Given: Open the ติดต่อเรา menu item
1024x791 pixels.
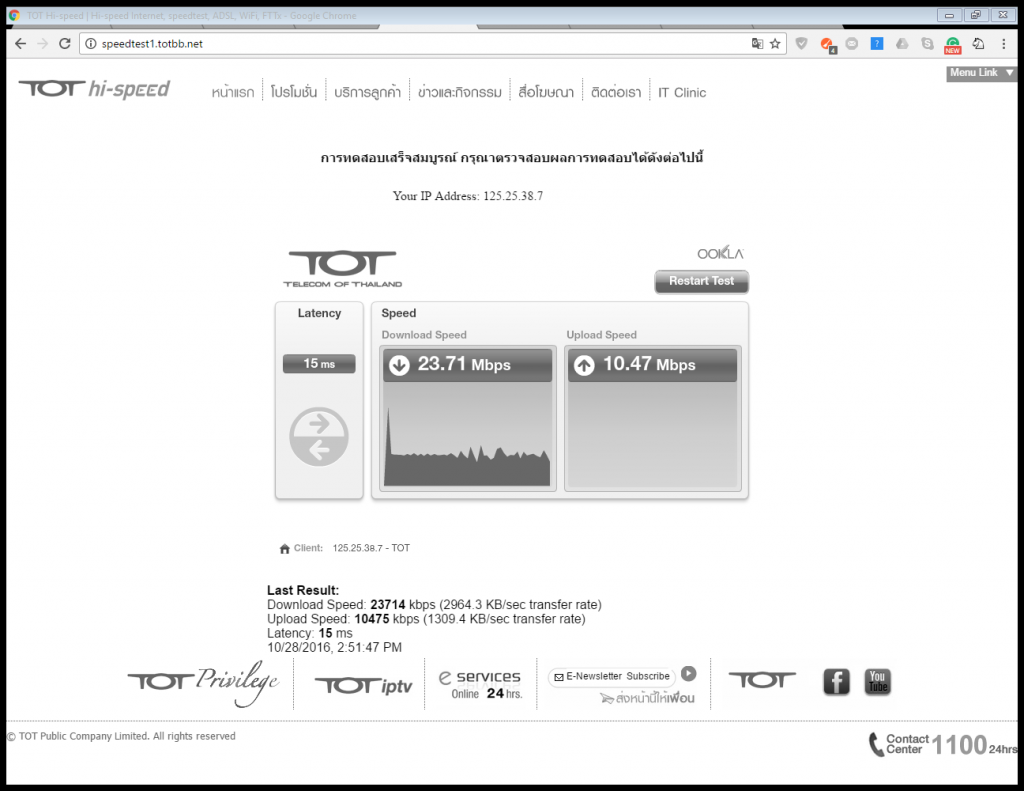Looking at the screenshot, I should click(x=616, y=92).
